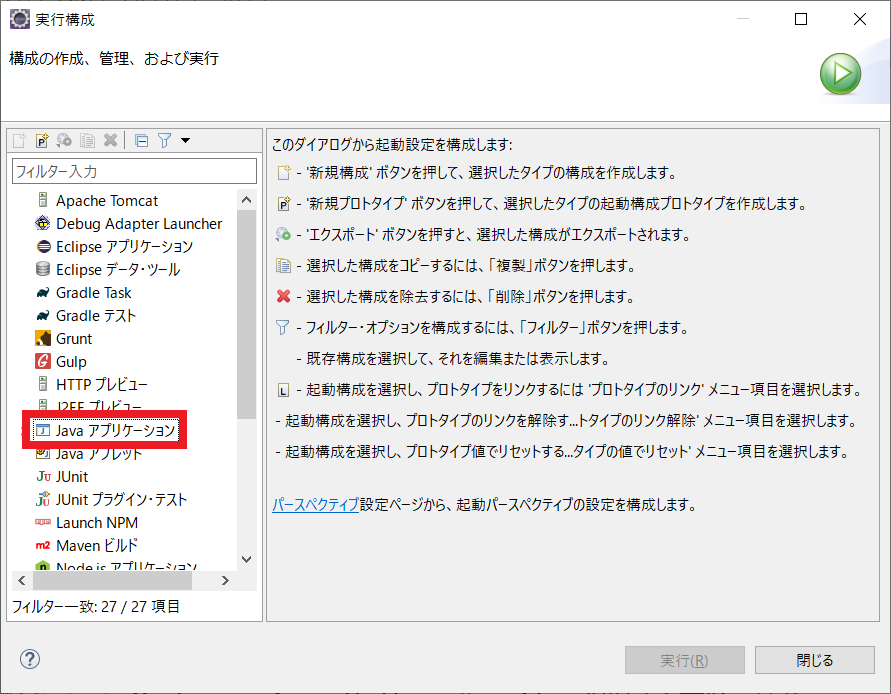Choose Gradle Task configuration type
This screenshot has height=694, width=891.
(93, 293)
